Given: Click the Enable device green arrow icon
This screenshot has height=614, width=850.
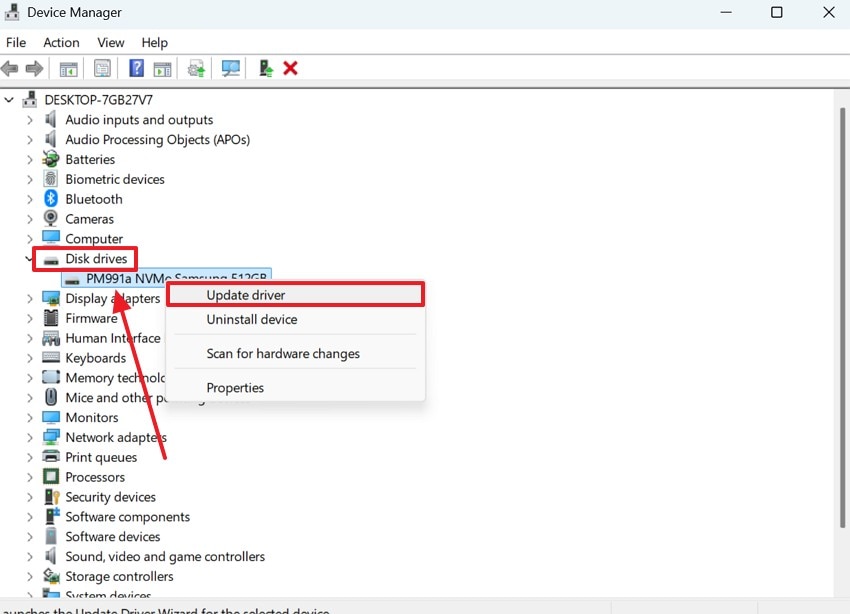Looking at the screenshot, I should pyautogui.click(x=265, y=68).
